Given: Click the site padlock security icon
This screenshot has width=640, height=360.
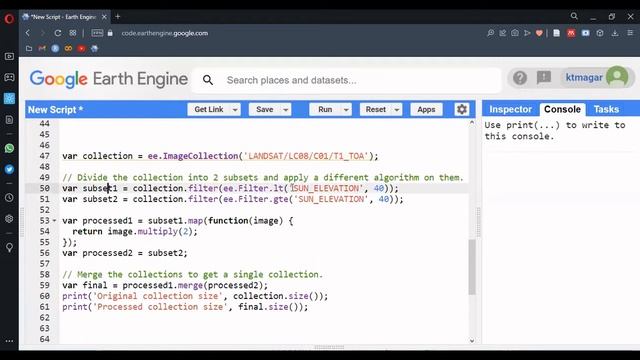Looking at the screenshot, I should [110, 33].
